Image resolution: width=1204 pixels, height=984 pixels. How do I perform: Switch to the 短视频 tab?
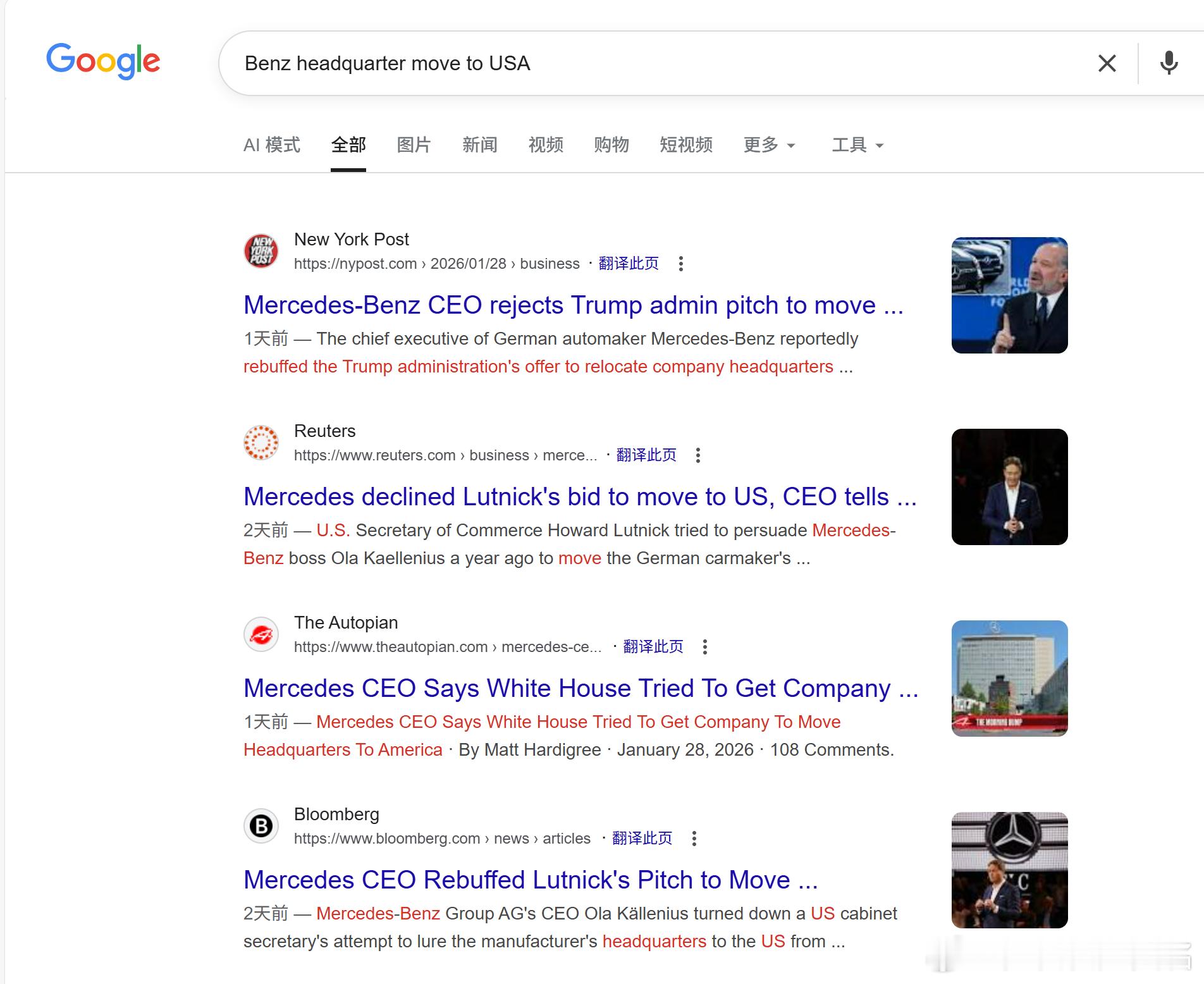686,145
